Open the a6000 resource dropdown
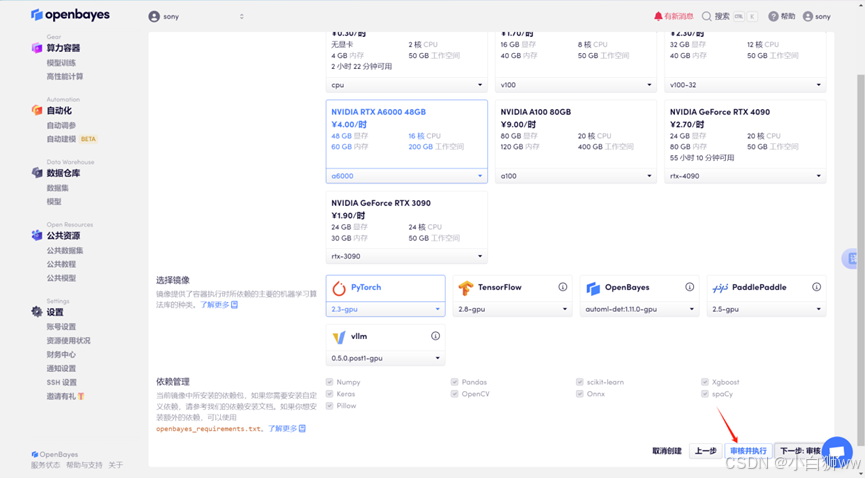The width and height of the screenshot is (865, 478). tap(407, 176)
